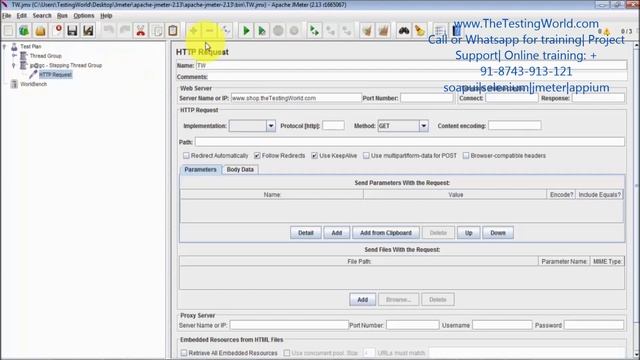
Task: Enable Redirect Automatically checkbox
Action: coord(187,156)
